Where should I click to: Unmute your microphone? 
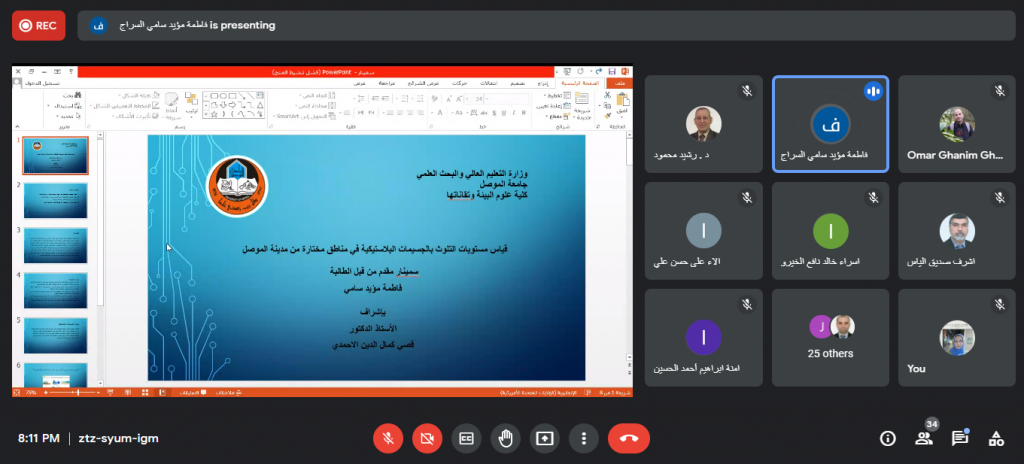(388, 438)
